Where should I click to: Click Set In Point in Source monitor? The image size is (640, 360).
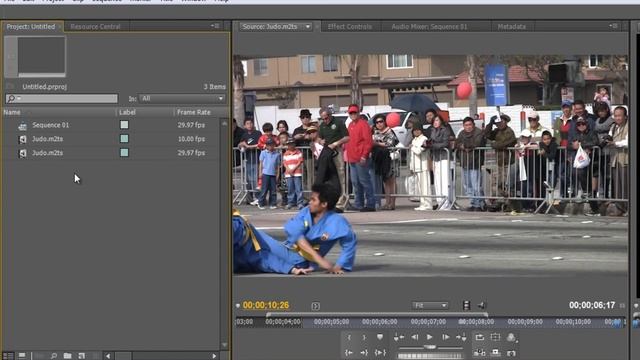tap(349, 338)
